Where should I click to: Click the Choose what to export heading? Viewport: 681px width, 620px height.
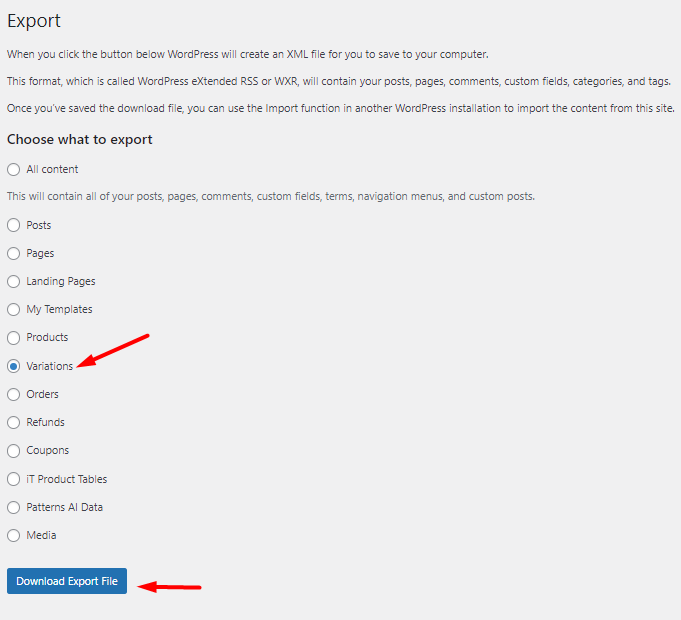(79, 139)
